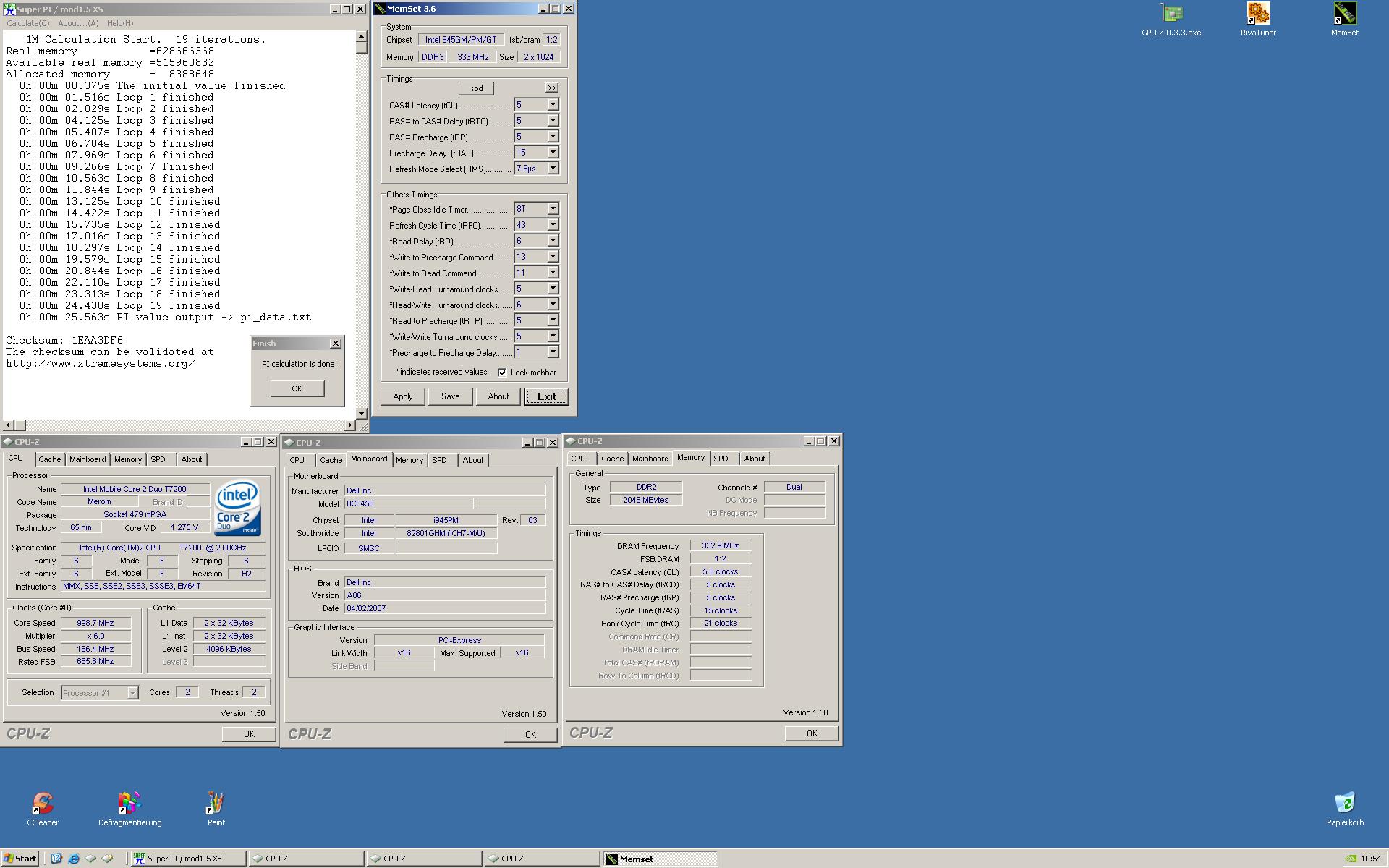Open CCleaner desktop icon
Image resolution: width=1389 pixels, height=868 pixels.
(x=43, y=809)
